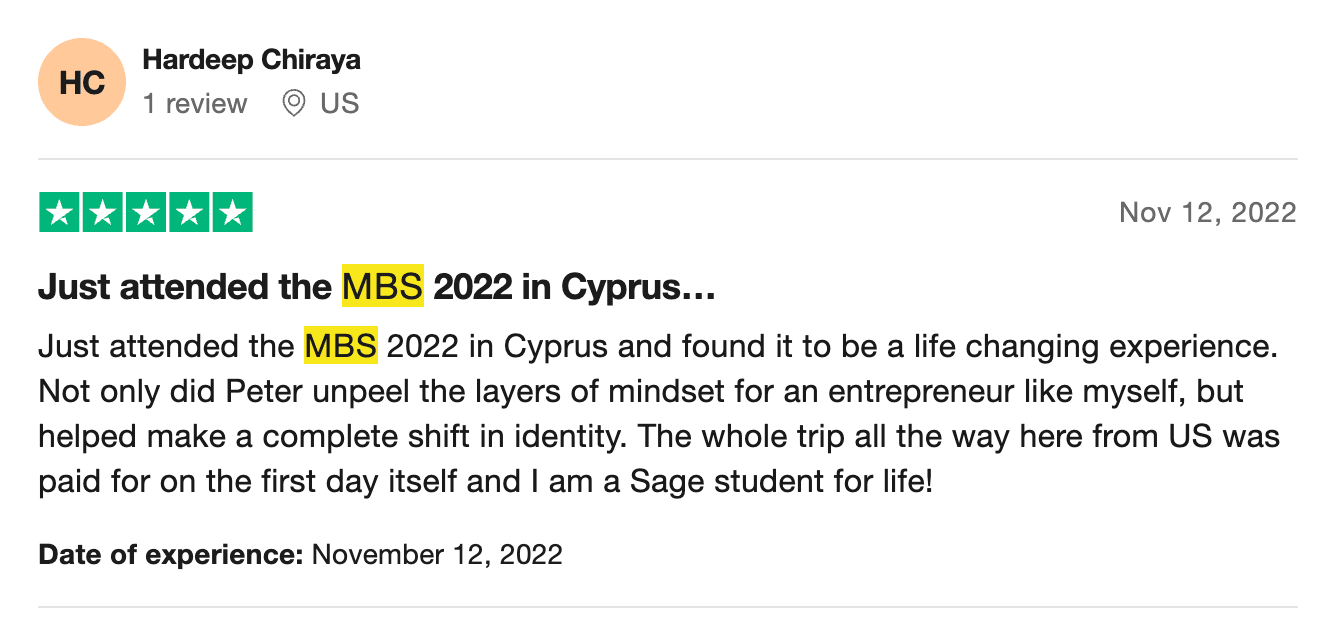1340x624 pixels.
Task: Click the highlighted MBS in the review title
Action: [382, 288]
